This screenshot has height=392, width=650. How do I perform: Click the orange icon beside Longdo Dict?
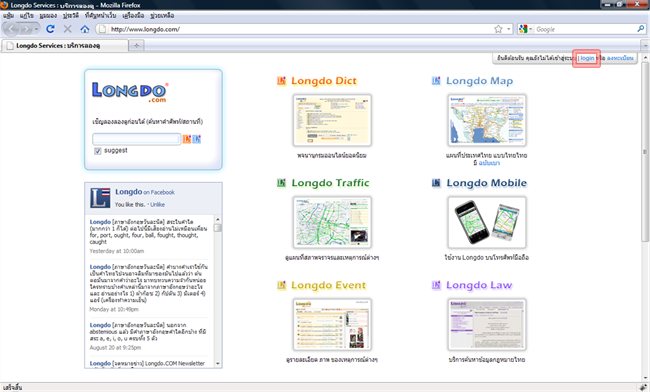[x=281, y=81]
